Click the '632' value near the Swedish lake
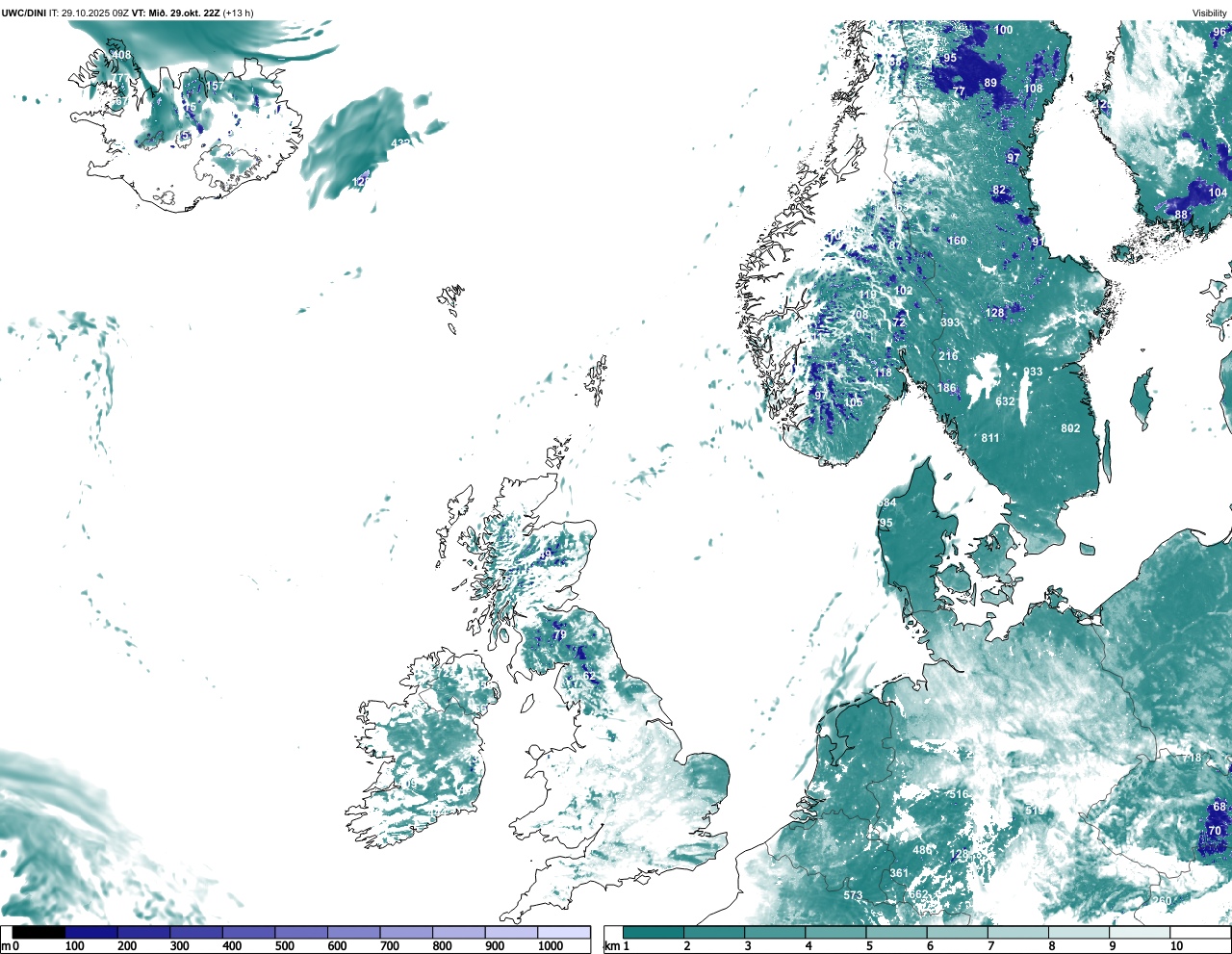 1005,401
